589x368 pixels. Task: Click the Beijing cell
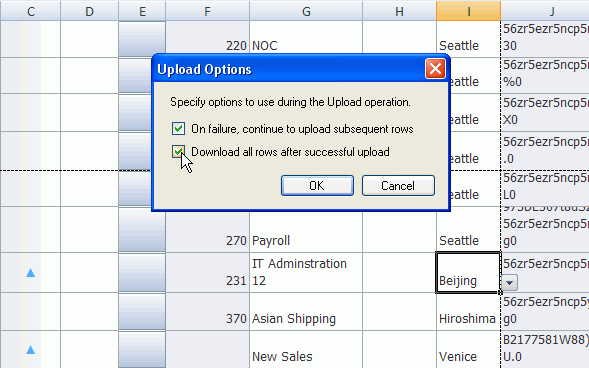(468, 273)
